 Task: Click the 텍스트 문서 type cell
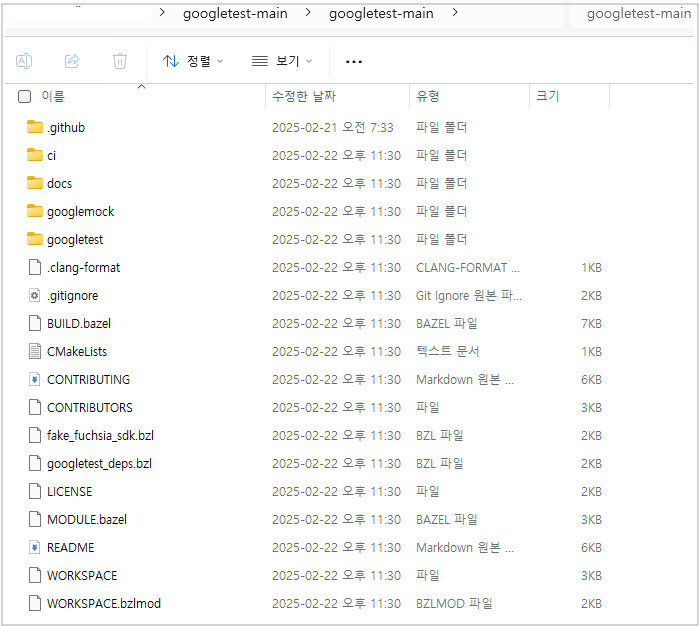click(x=448, y=351)
